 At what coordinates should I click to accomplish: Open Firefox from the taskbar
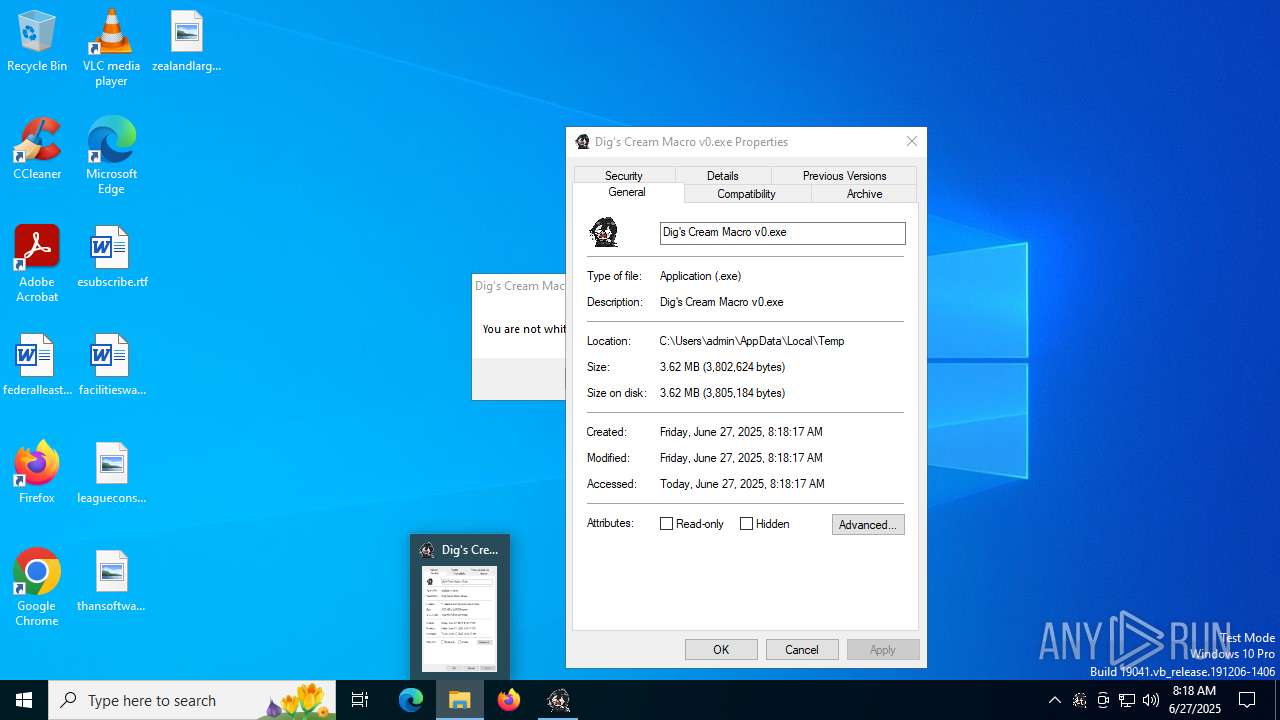point(509,700)
